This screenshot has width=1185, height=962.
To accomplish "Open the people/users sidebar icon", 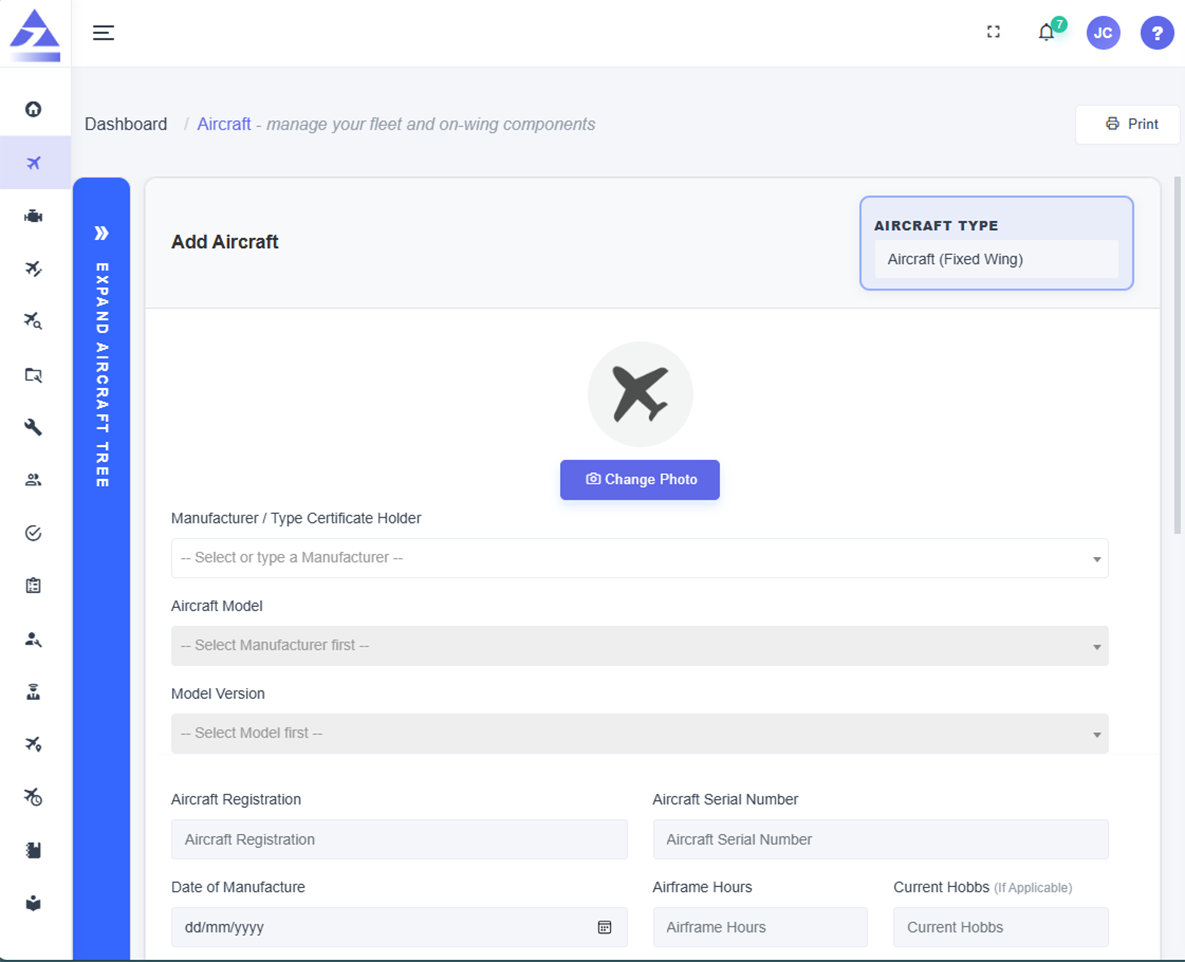I will pyautogui.click(x=33, y=480).
